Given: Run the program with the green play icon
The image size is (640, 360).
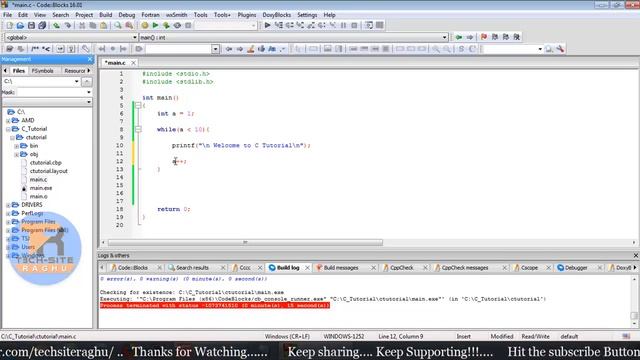Looking at the screenshot, I should 155,25.
